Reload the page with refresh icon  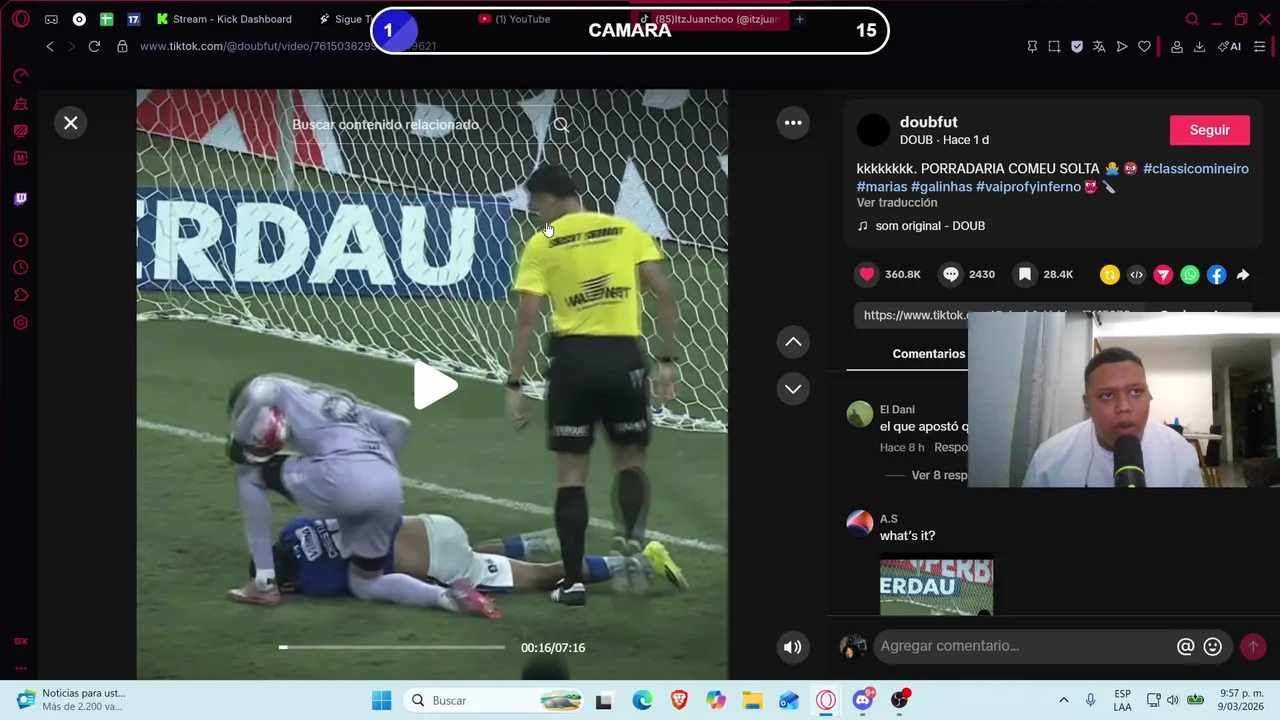click(x=94, y=46)
